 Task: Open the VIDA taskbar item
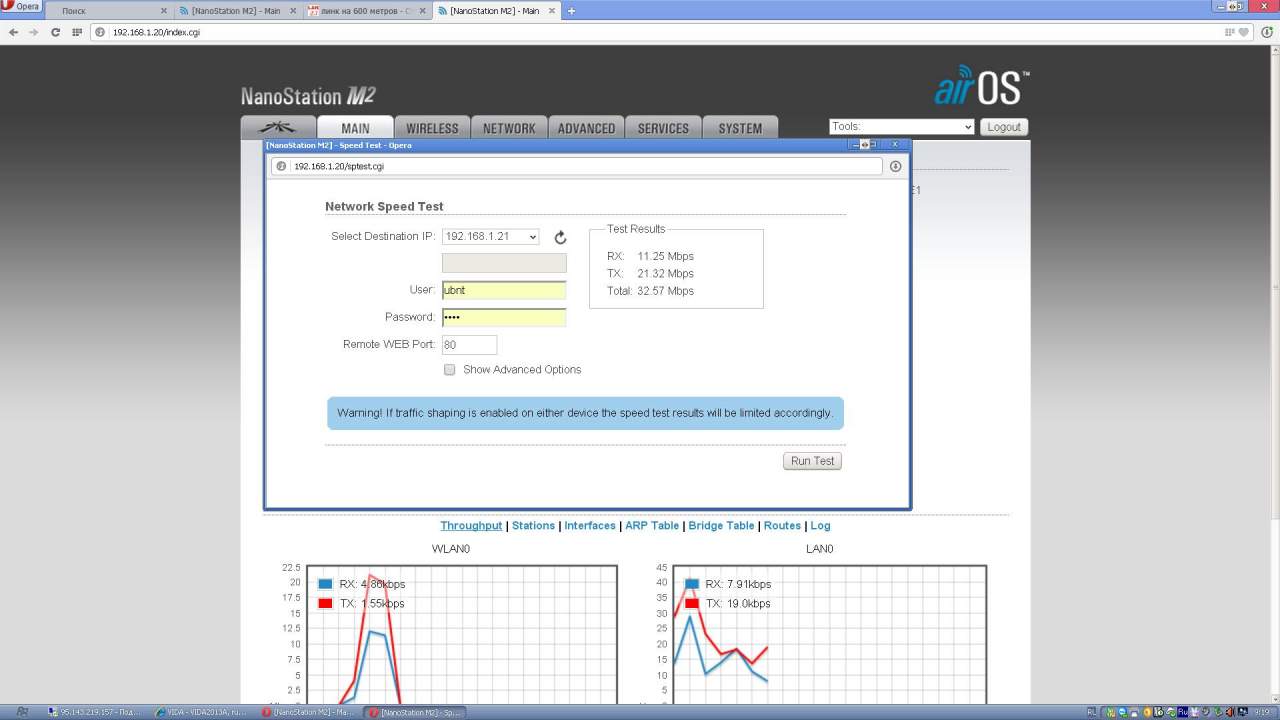(202, 713)
